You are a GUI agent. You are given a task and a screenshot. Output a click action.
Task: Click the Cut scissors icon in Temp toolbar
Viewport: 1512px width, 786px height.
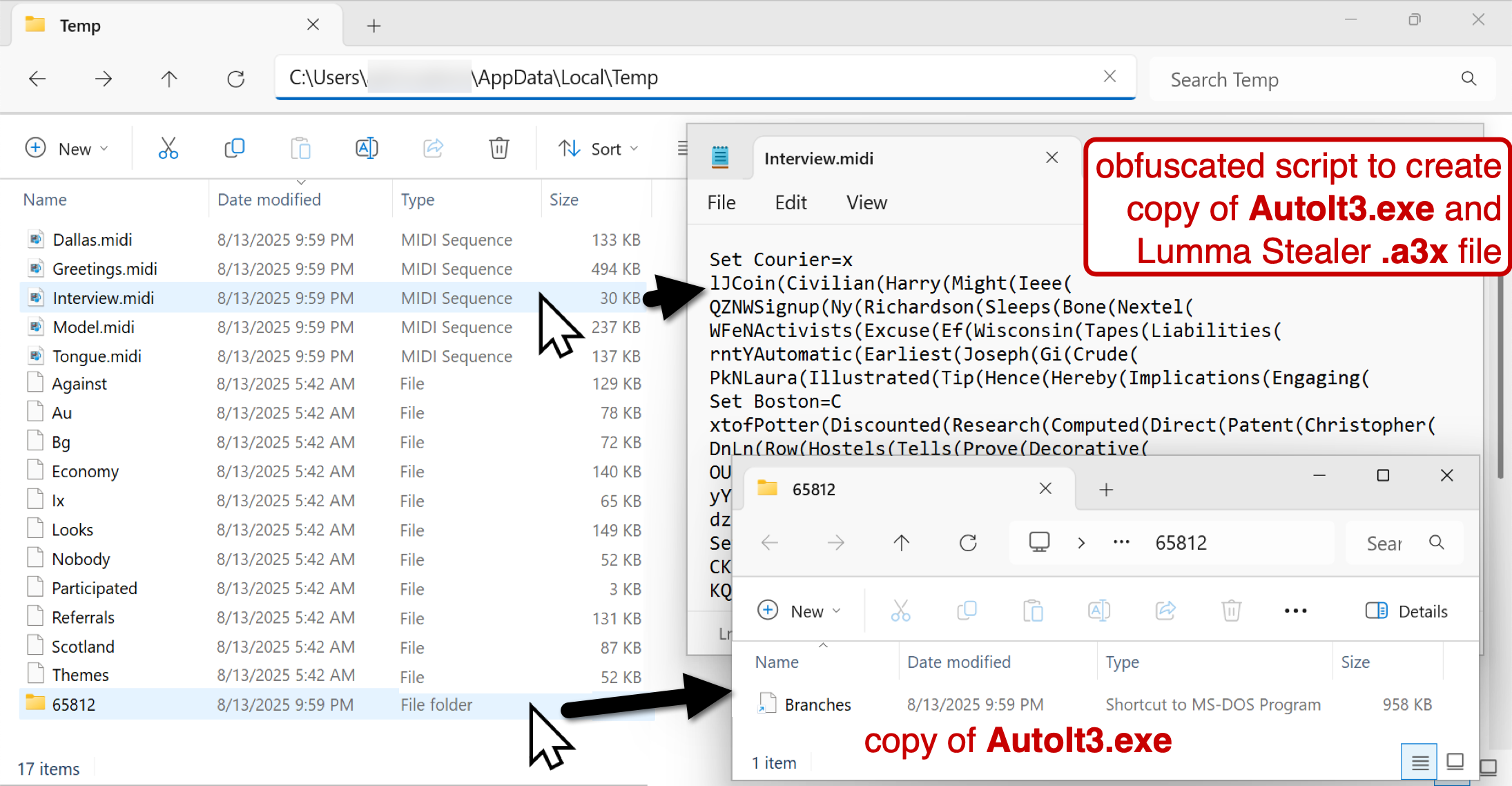168,148
